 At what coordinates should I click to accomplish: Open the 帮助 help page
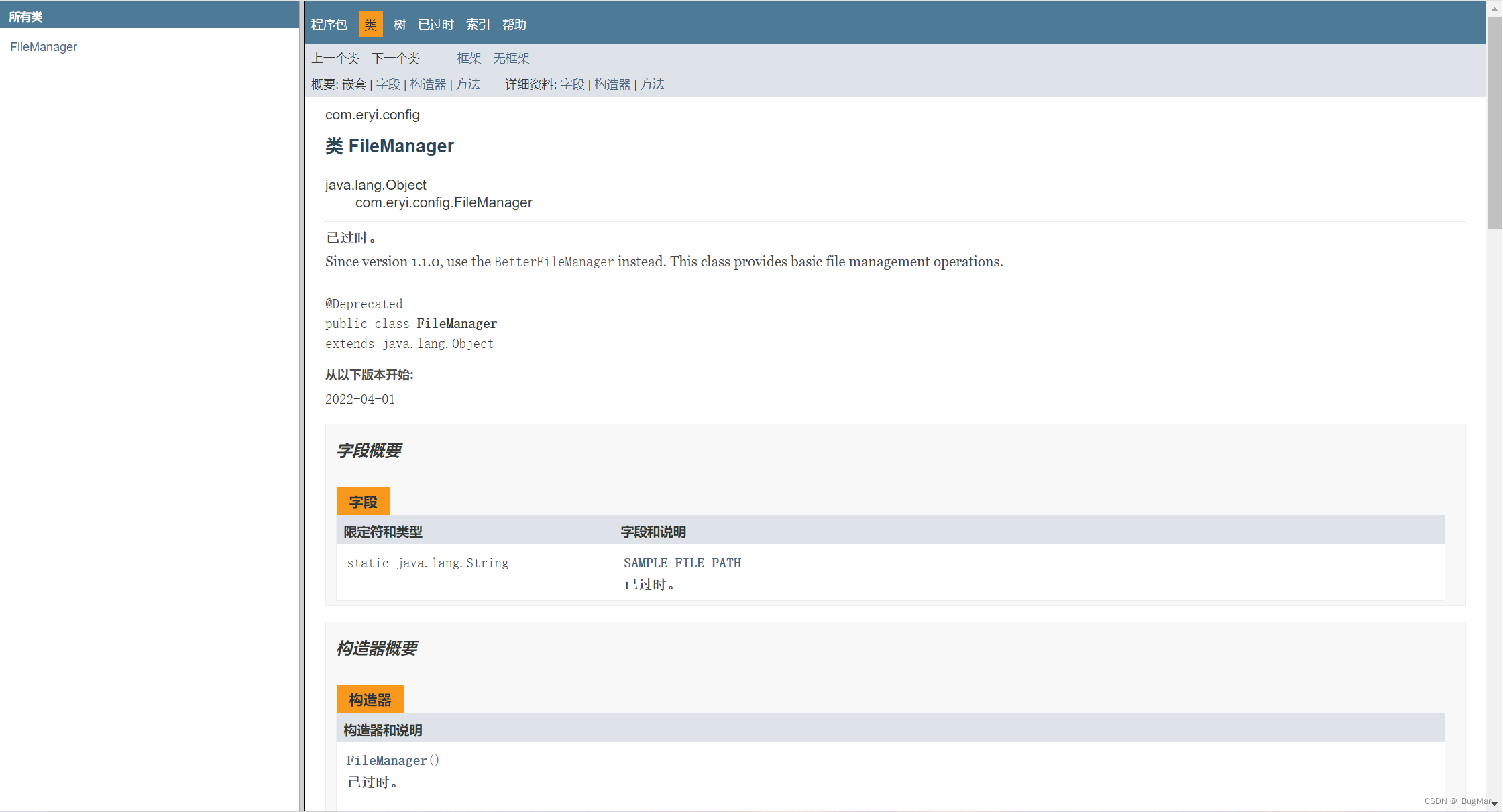click(x=514, y=25)
